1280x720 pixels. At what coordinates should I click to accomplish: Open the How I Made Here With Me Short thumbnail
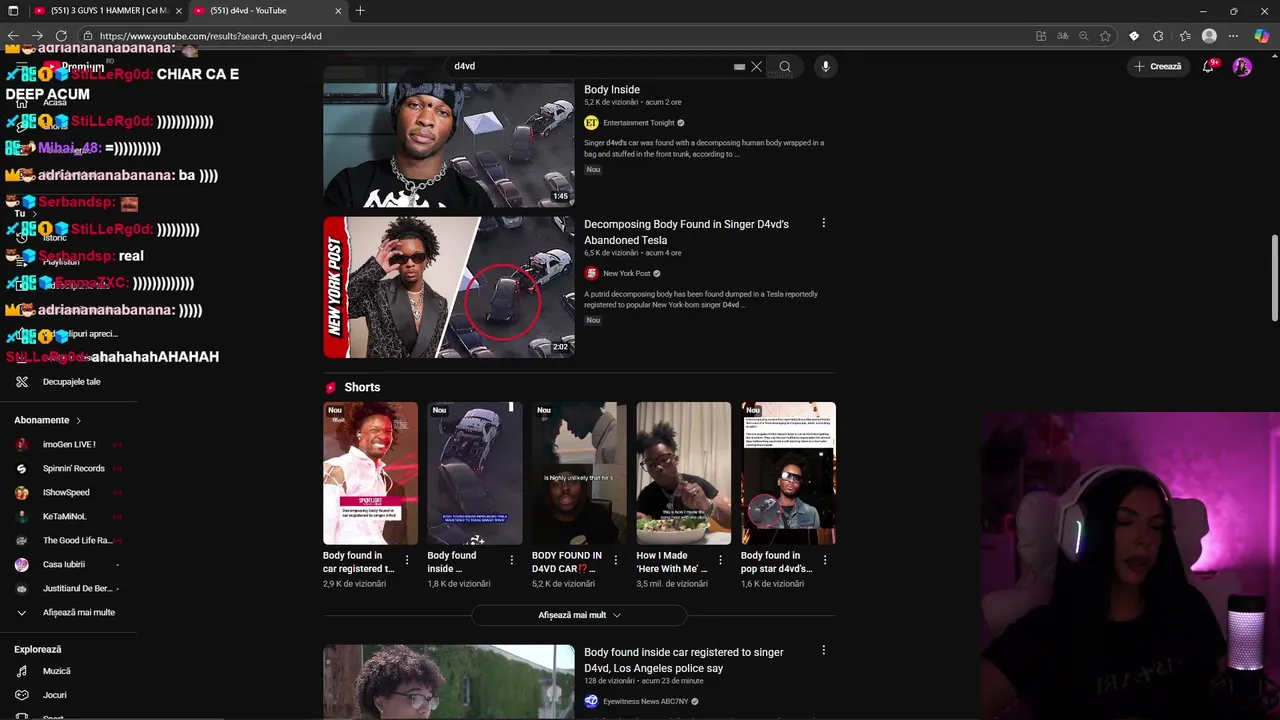click(x=684, y=473)
